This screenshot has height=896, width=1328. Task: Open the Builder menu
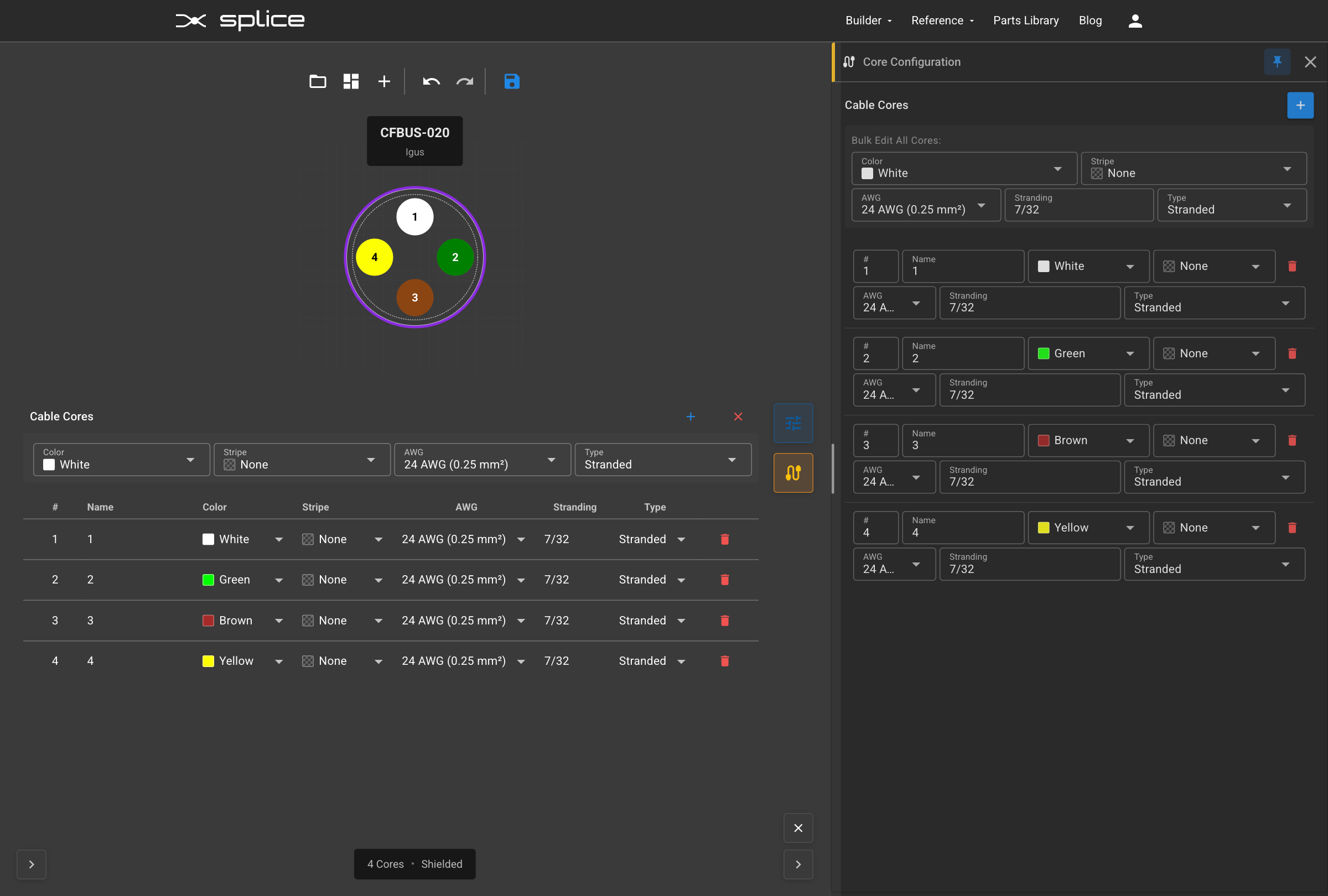point(868,20)
